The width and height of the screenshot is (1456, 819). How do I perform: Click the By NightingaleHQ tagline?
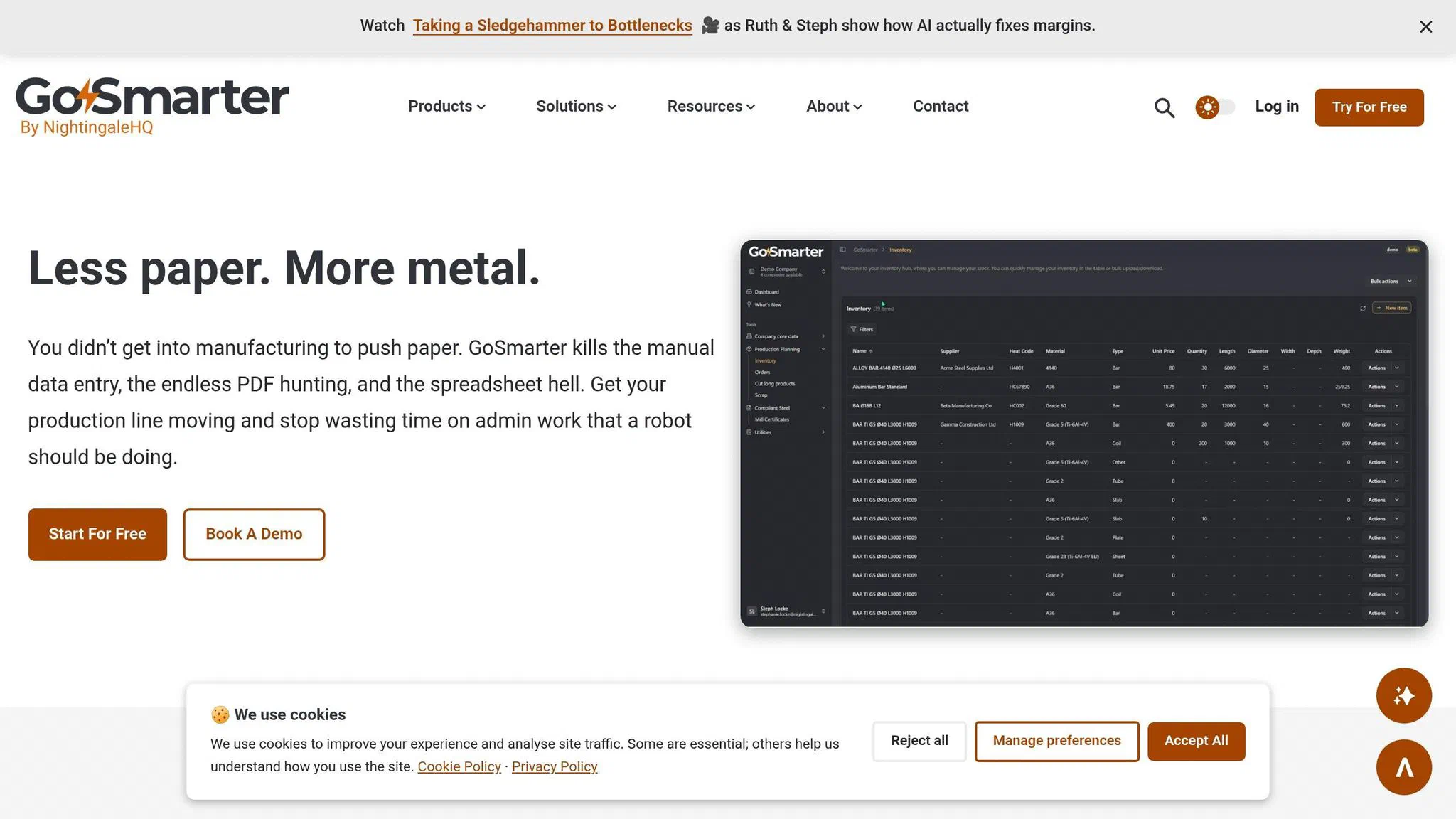(87, 127)
